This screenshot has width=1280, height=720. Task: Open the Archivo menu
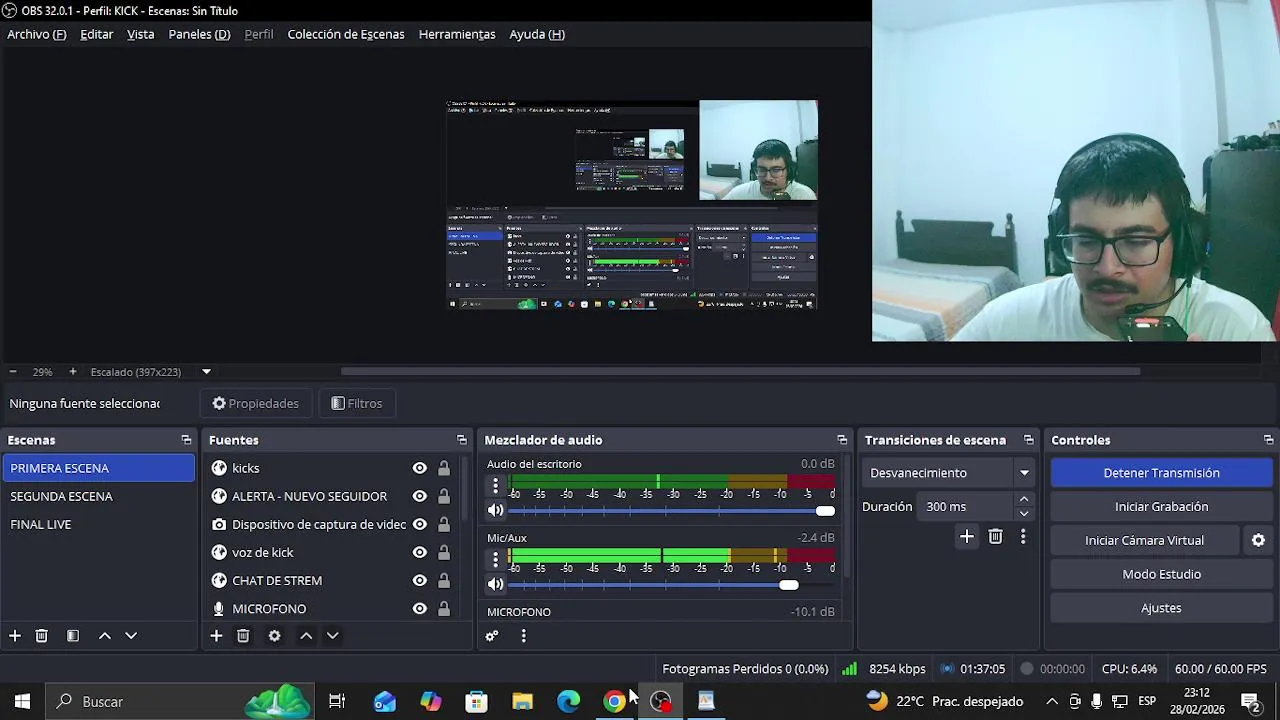pyautogui.click(x=37, y=34)
